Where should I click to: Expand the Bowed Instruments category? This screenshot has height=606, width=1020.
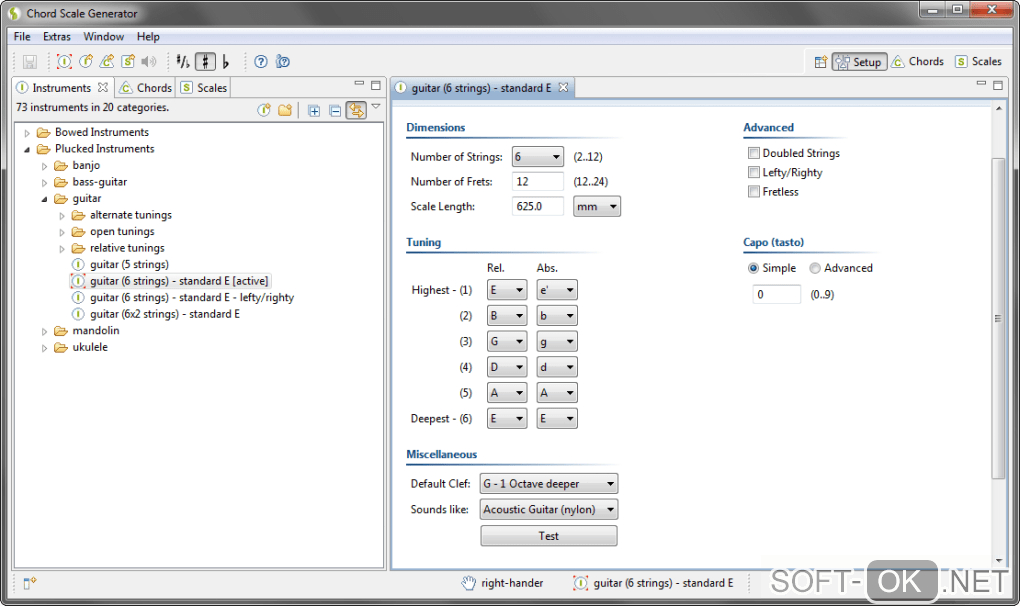click(27, 133)
